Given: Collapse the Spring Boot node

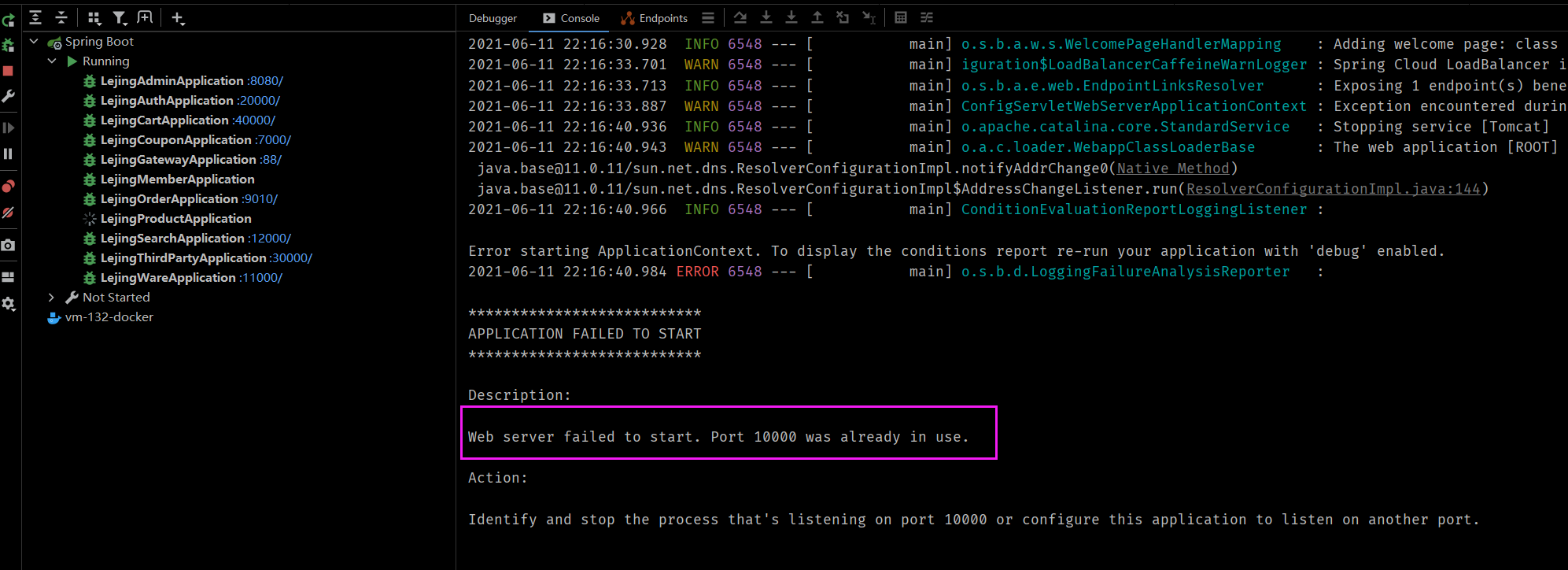Looking at the screenshot, I should pyautogui.click(x=34, y=41).
